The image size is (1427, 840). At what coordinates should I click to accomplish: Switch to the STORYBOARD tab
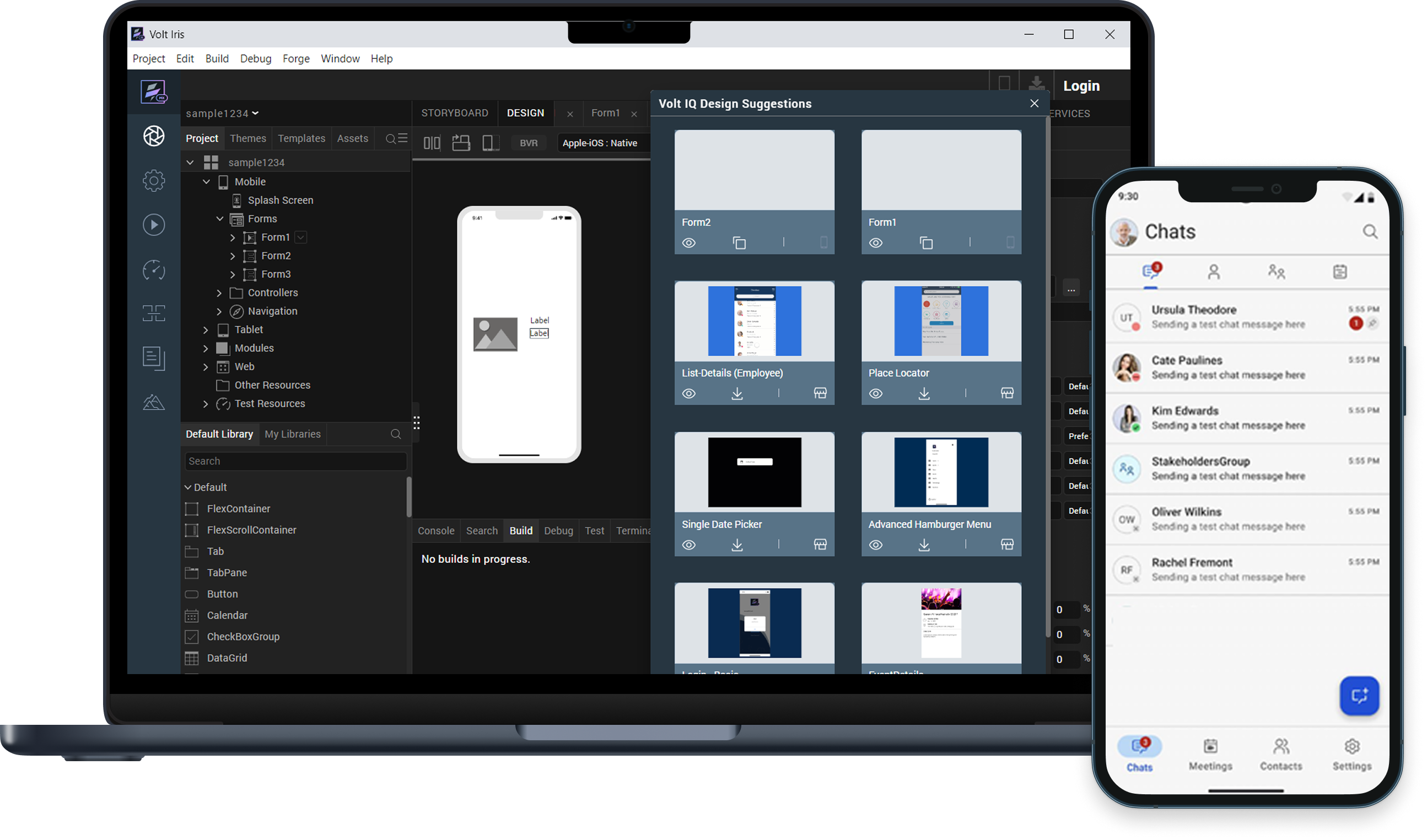(454, 113)
